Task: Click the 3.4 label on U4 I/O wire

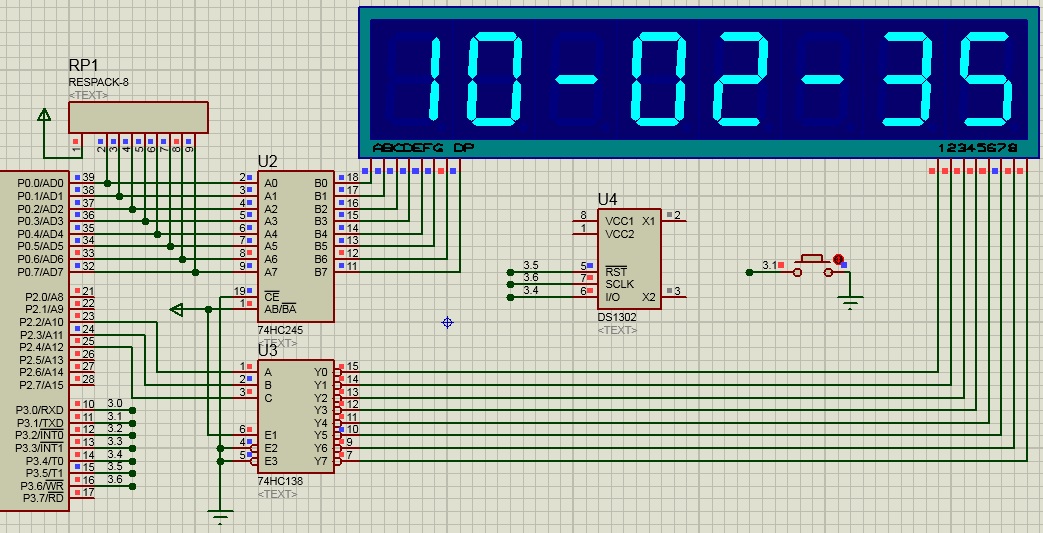Action: pyautogui.click(x=531, y=290)
